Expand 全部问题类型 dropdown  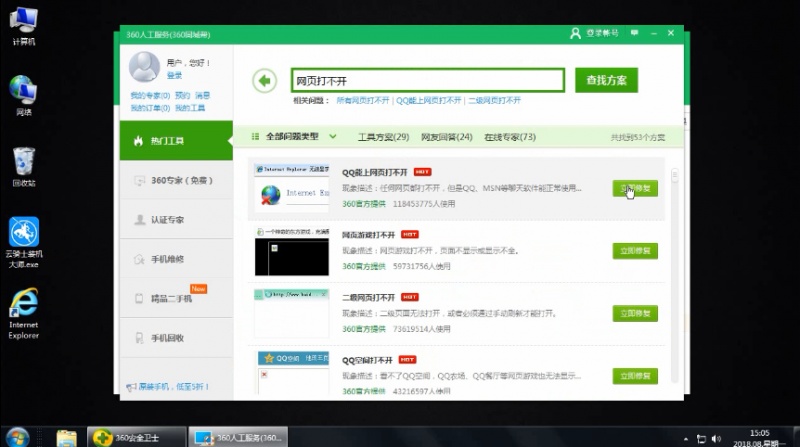(294, 136)
